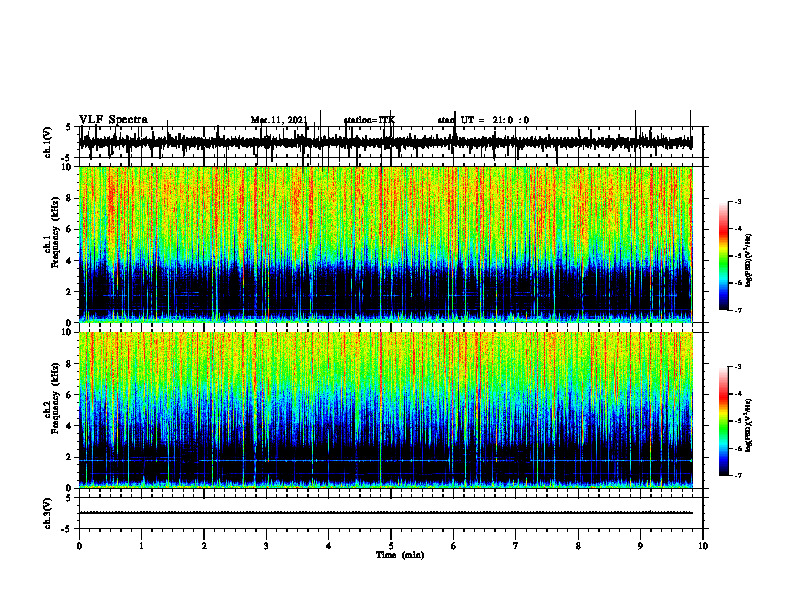Screen dimensions: 792x612
Task: Click time axis tick label '5'
Action: point(391,546)
